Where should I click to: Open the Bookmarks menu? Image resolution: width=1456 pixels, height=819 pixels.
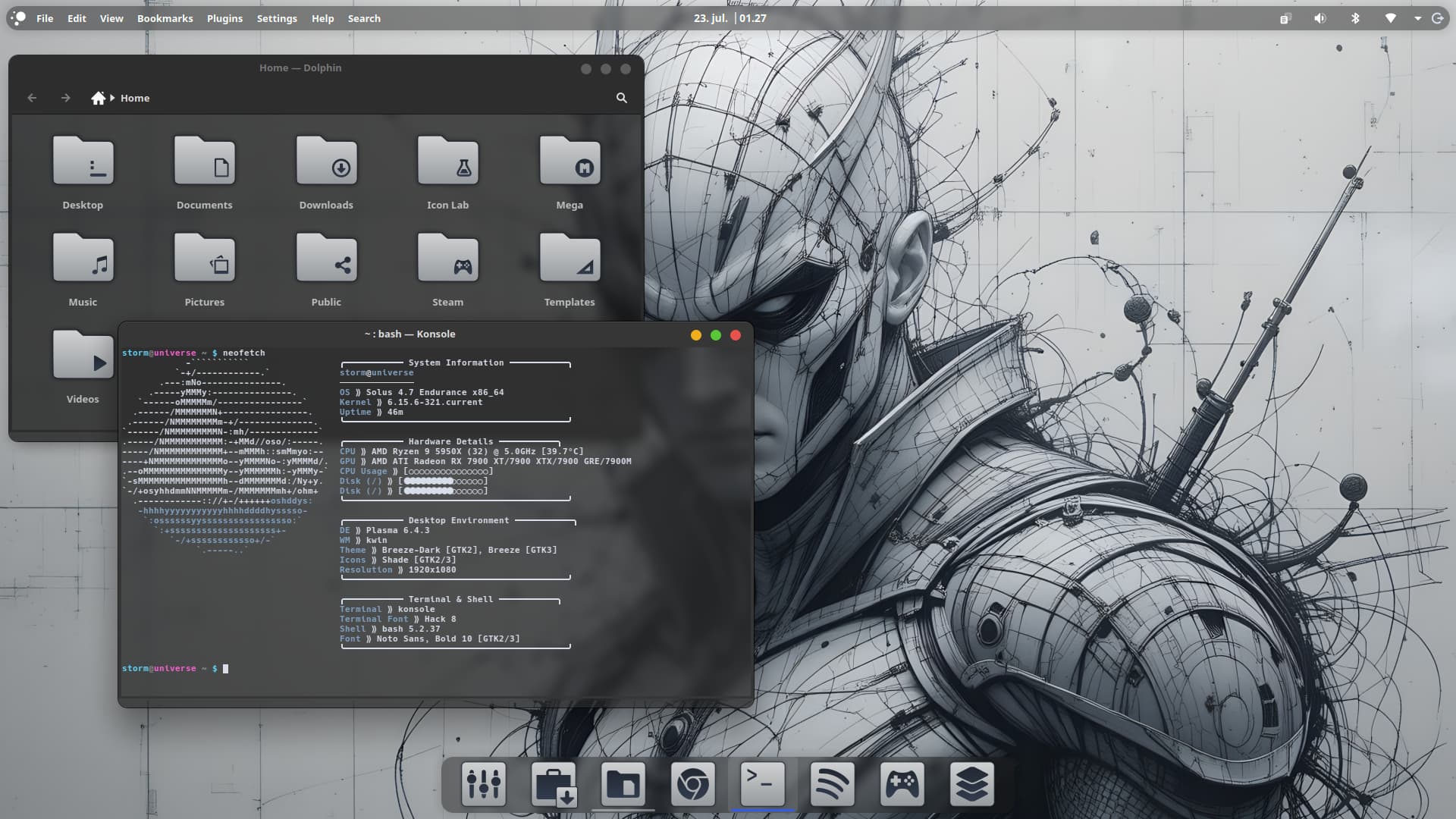pyautogui.click(x=165, y=18)
